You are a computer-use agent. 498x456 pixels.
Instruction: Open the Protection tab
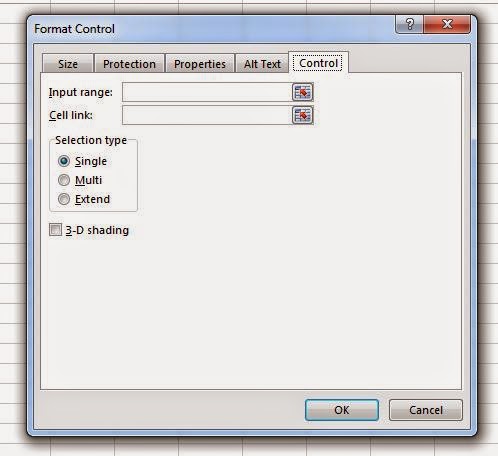click(x=129, y=64)
